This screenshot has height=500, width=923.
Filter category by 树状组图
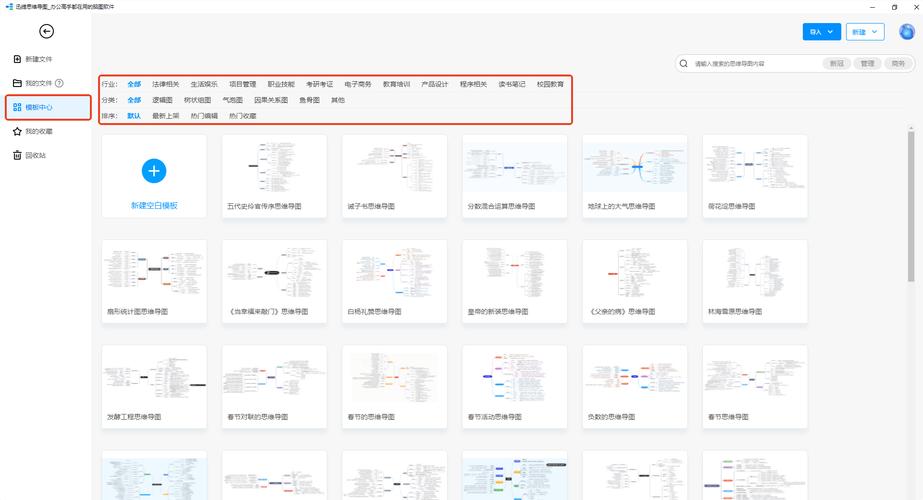point(197,100)
